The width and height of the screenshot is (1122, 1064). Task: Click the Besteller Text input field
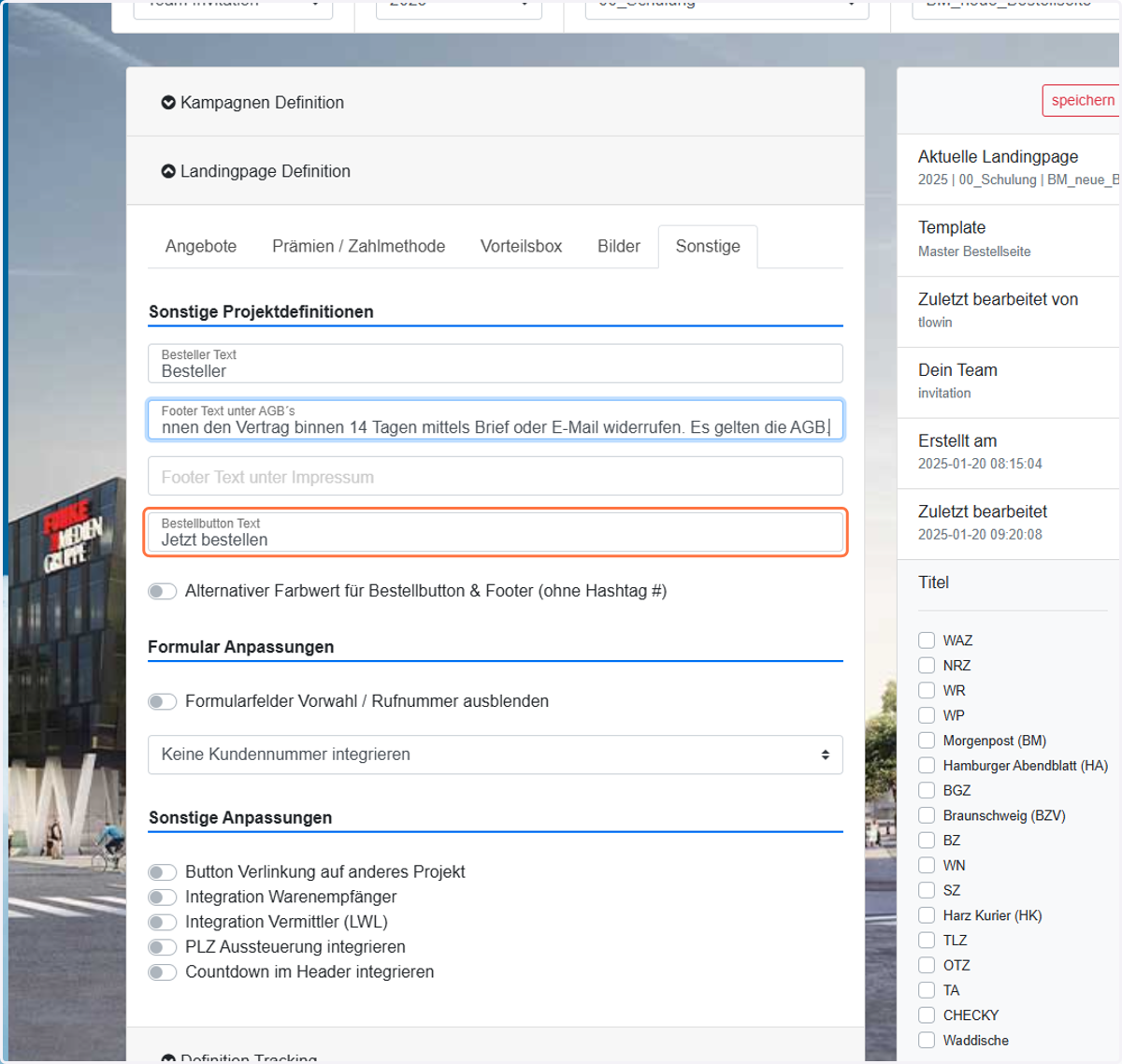(496, 364)
